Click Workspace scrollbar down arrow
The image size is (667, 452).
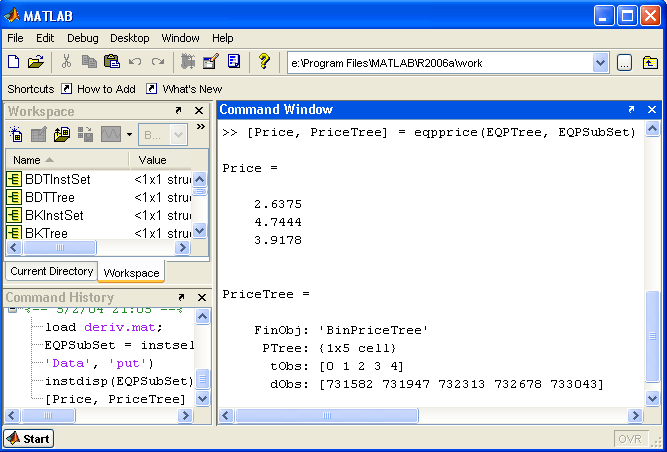pos(200,231)
